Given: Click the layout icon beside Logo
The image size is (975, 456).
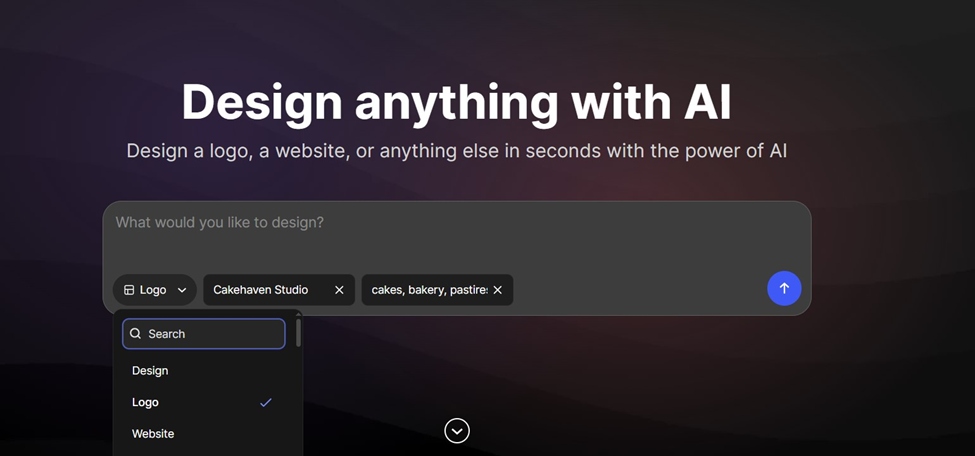Looking at the screenshot, I should [129, 290].
